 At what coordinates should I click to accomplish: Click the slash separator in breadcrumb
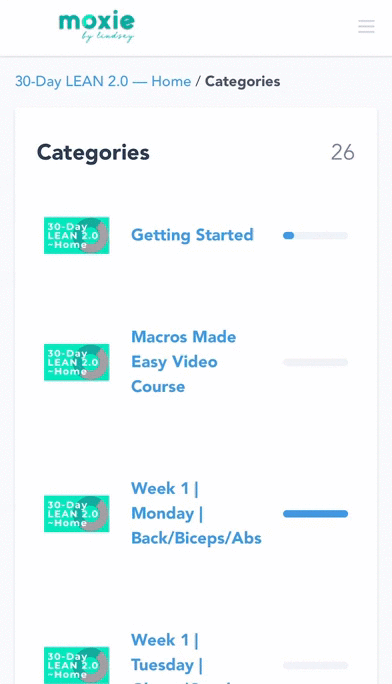[x=198, y=82]
